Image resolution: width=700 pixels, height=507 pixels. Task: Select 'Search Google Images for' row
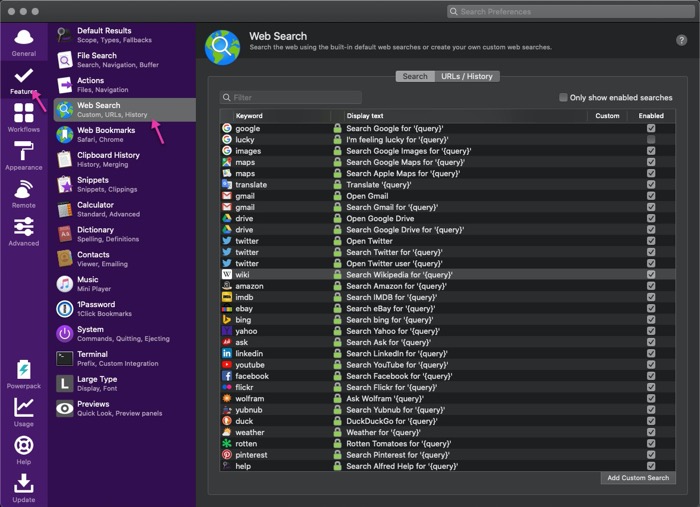[447, 151]
